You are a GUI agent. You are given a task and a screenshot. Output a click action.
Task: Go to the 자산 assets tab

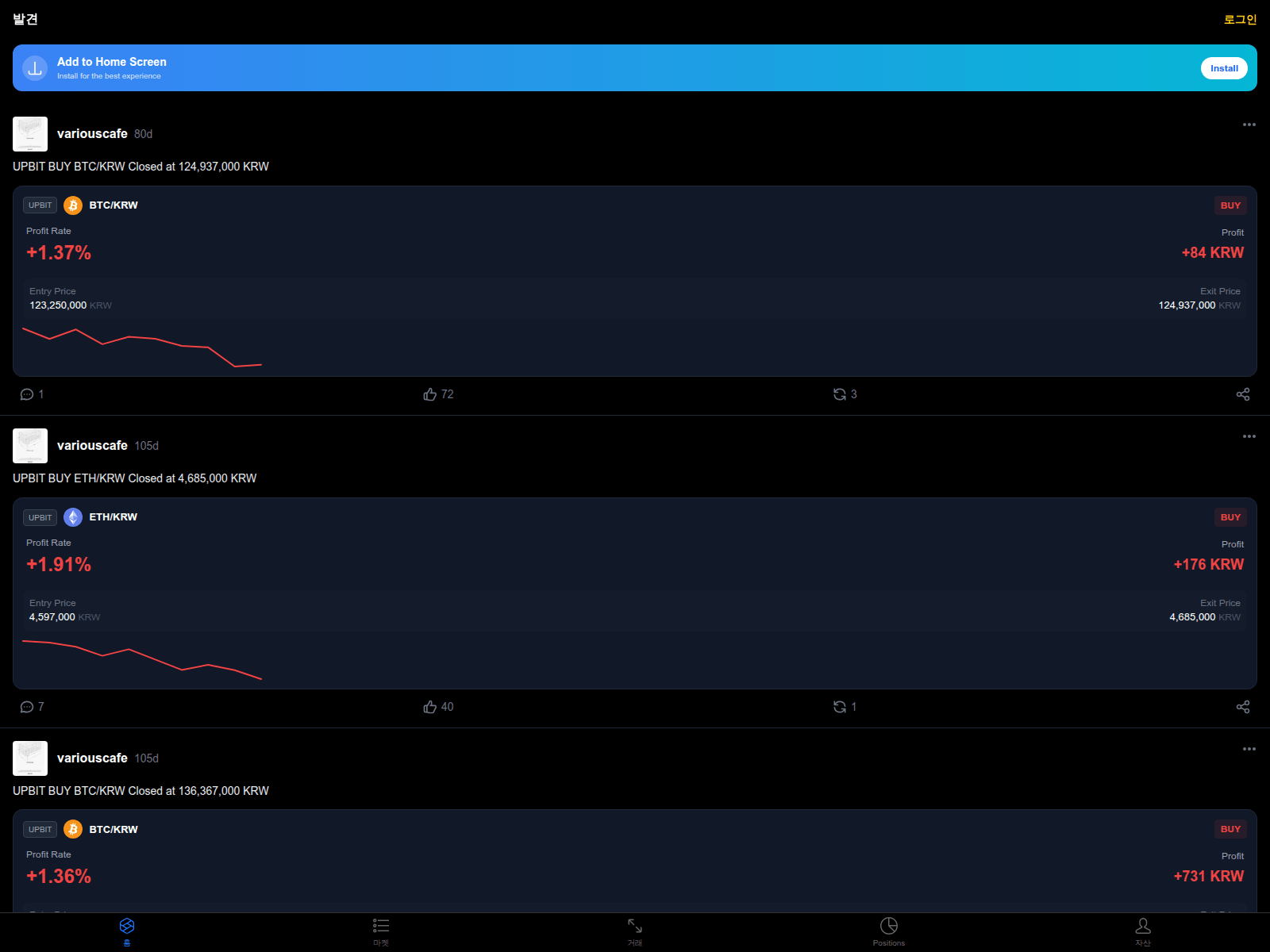pyautogui.click(x=1143, y=931)
